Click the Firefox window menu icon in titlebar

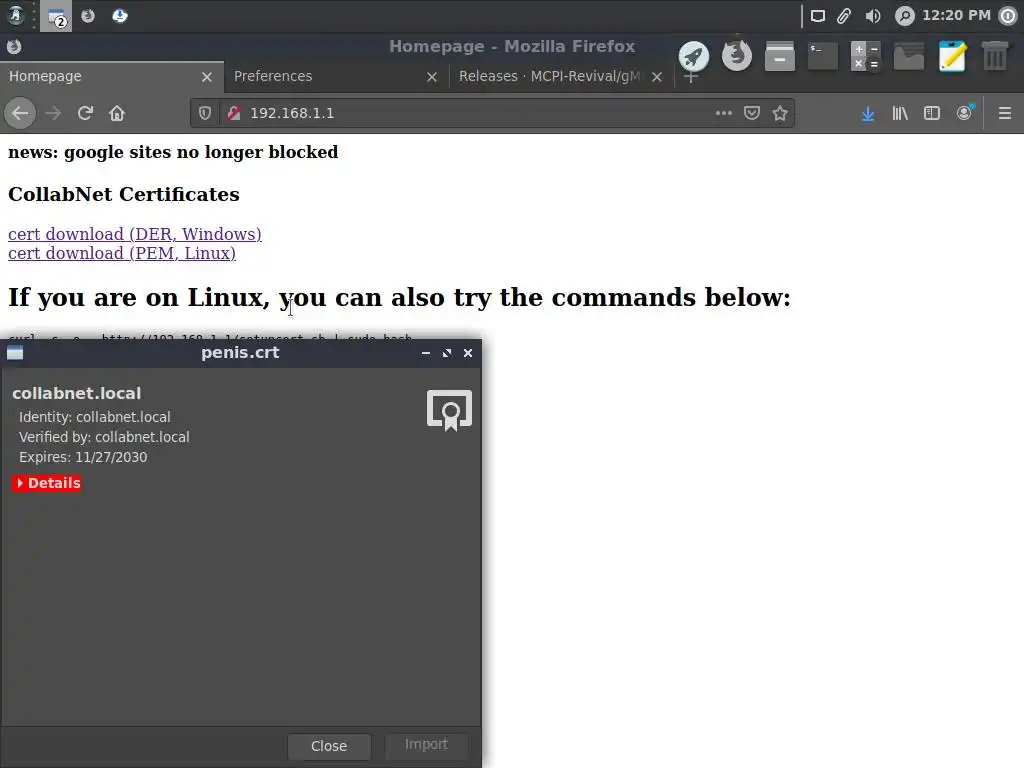[14, 46]
